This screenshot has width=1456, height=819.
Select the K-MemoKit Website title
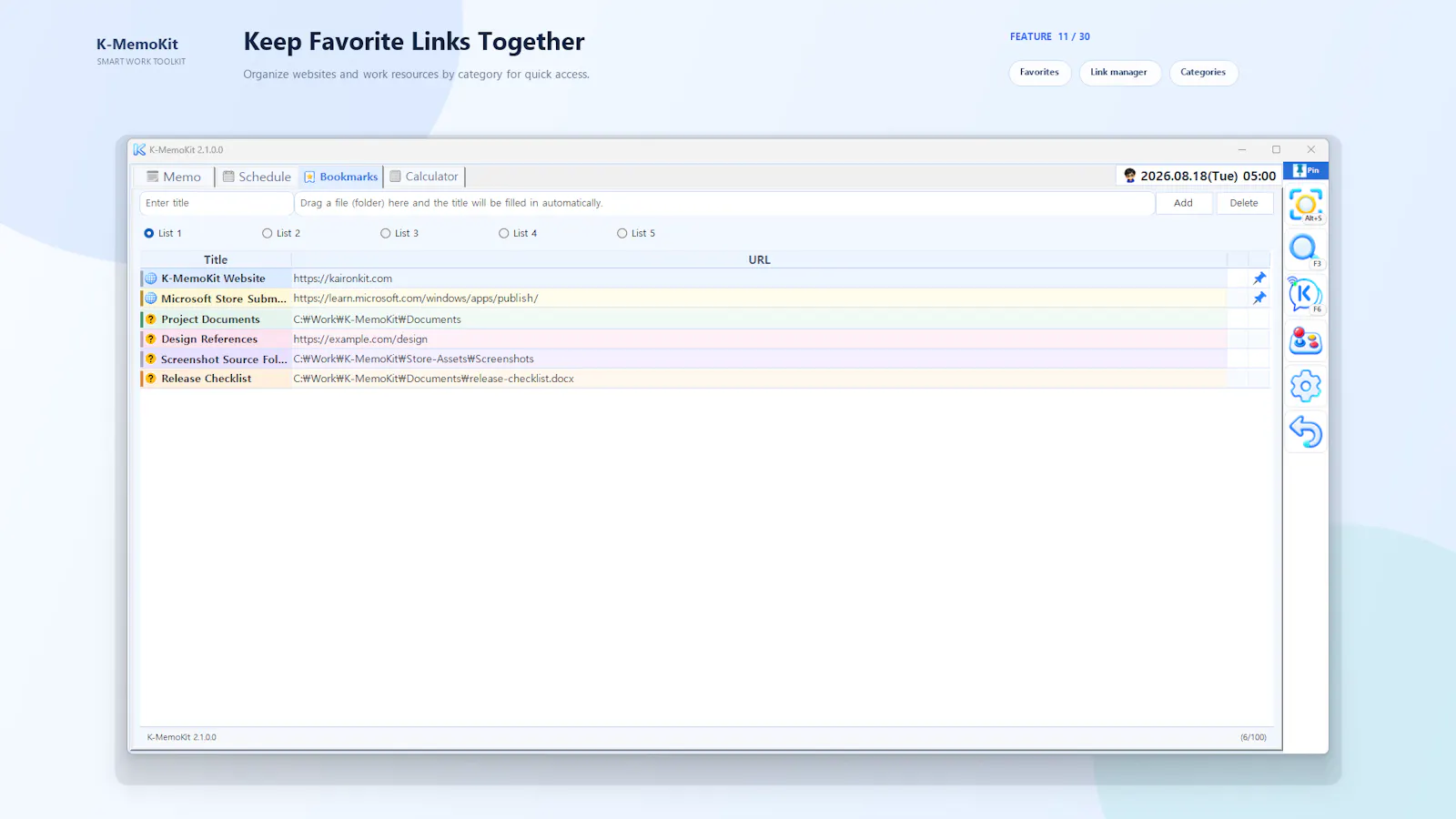click(x=213, y=278)
